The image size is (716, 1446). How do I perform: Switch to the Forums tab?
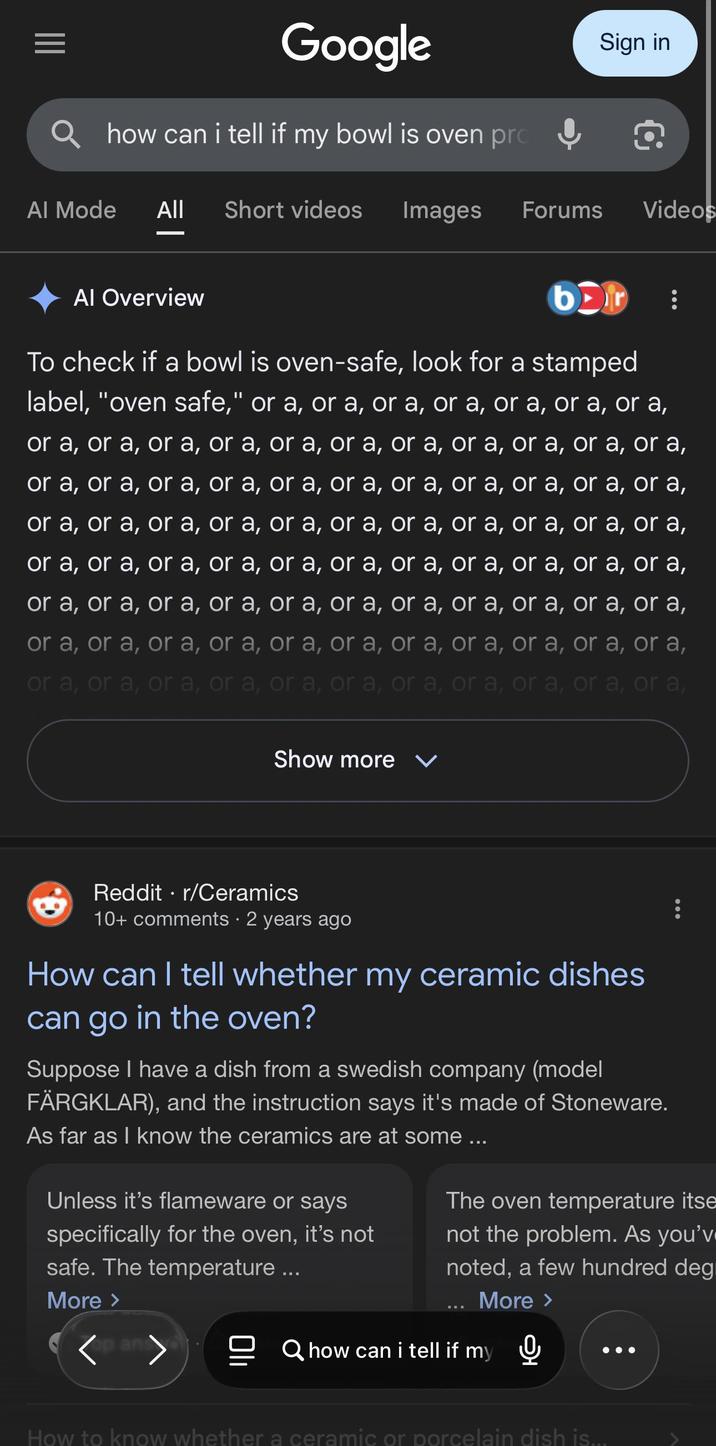[562, 210]
